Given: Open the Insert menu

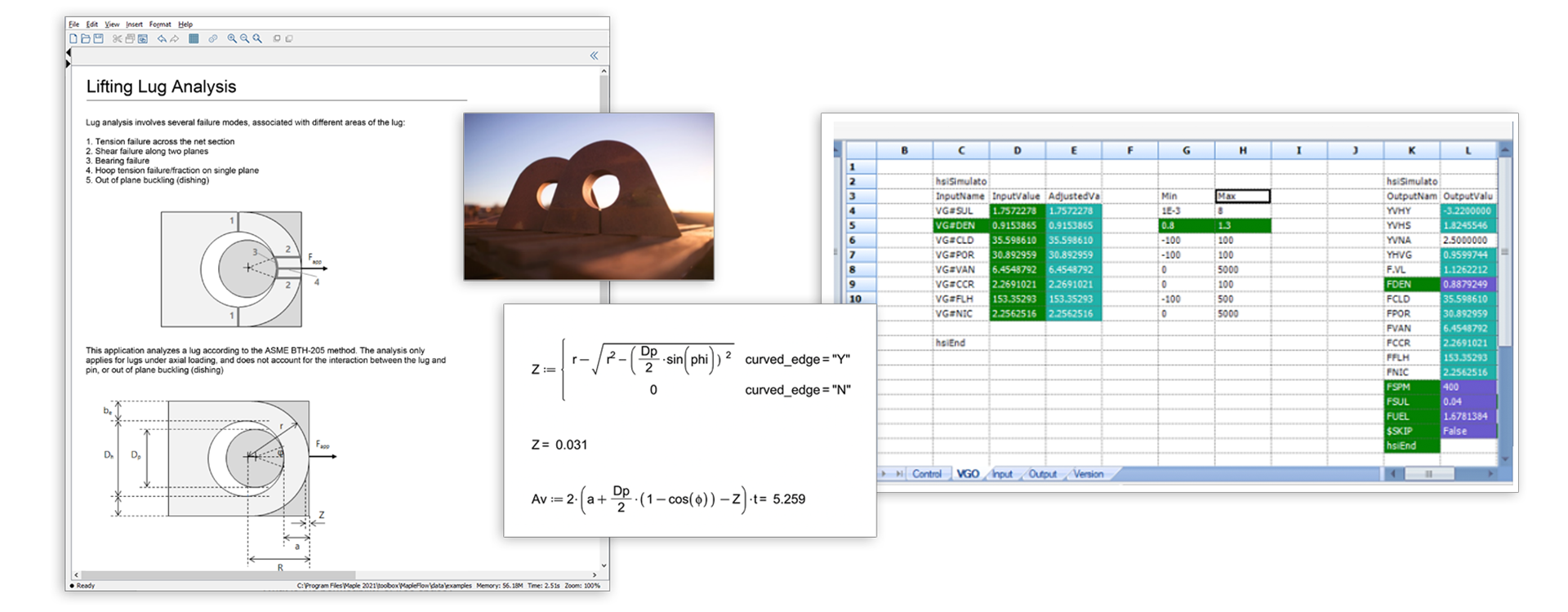Looking at the screenshot, I should (x=134, y=24).
